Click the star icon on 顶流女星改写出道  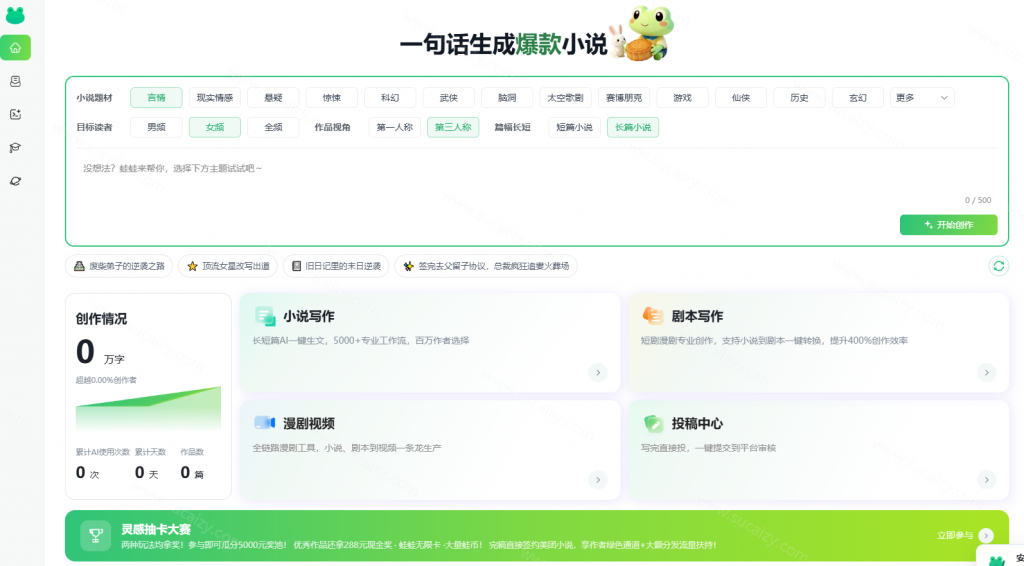192,266
